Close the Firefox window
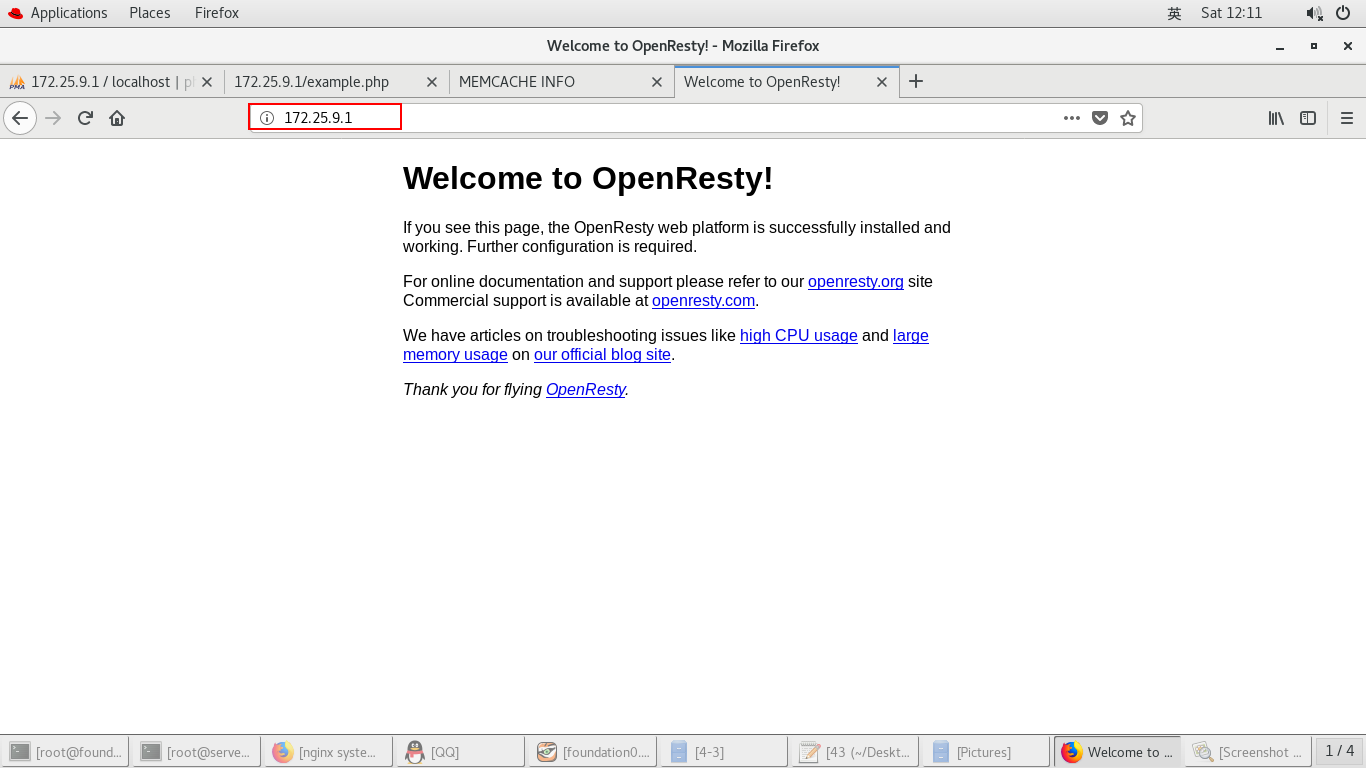Image resolution: width=1366 pixels, height=768 pixels. [x=1348, y=46]
